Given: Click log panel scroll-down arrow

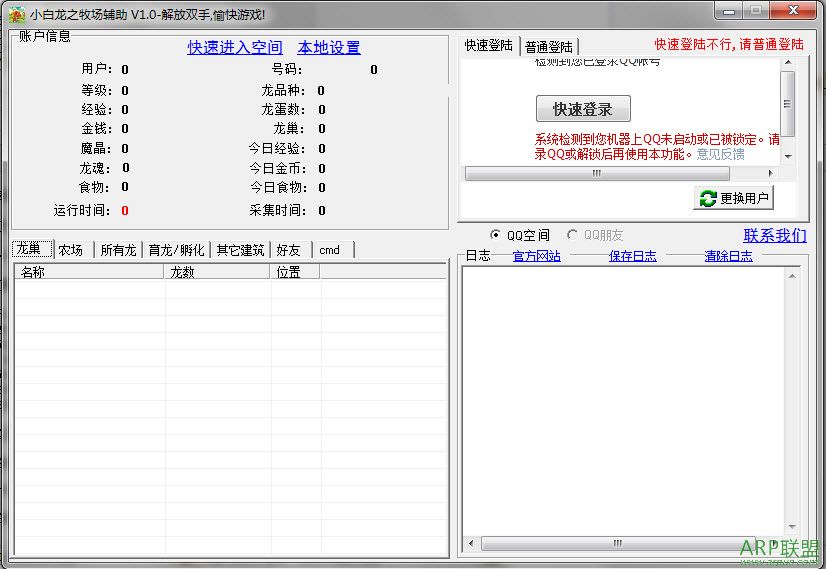Looking at the screenshot, I should 792,526.
